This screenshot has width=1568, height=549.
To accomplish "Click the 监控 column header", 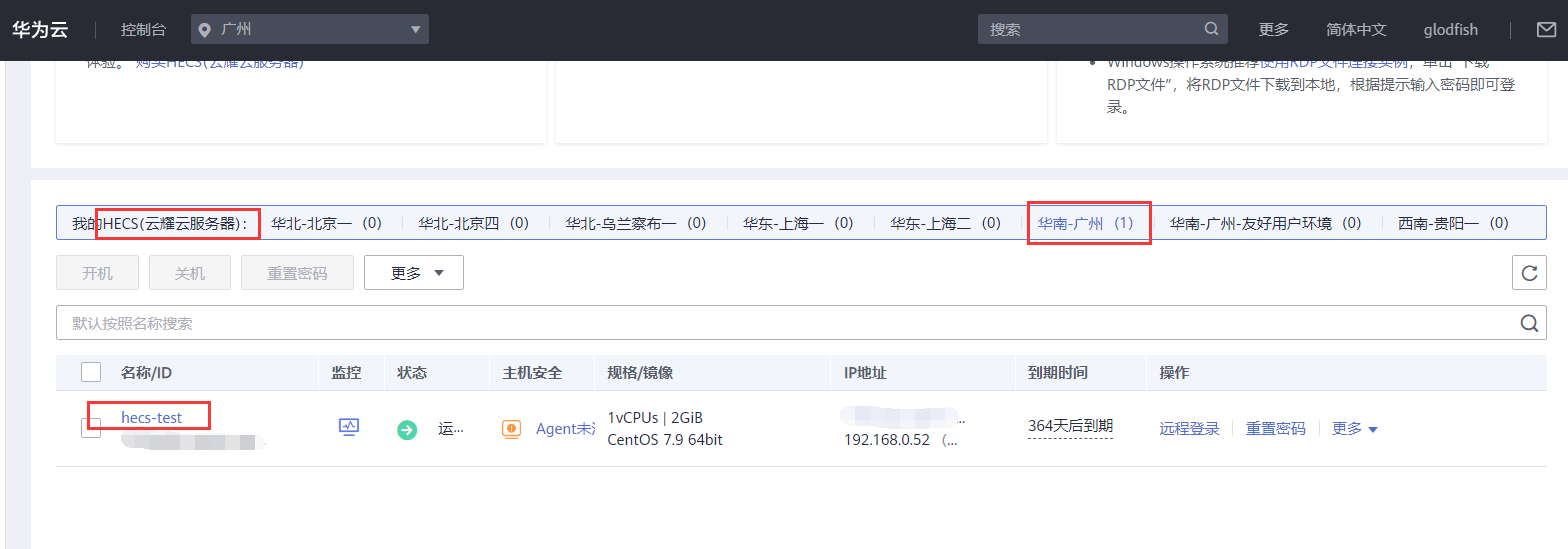I will tap(346, 372).
